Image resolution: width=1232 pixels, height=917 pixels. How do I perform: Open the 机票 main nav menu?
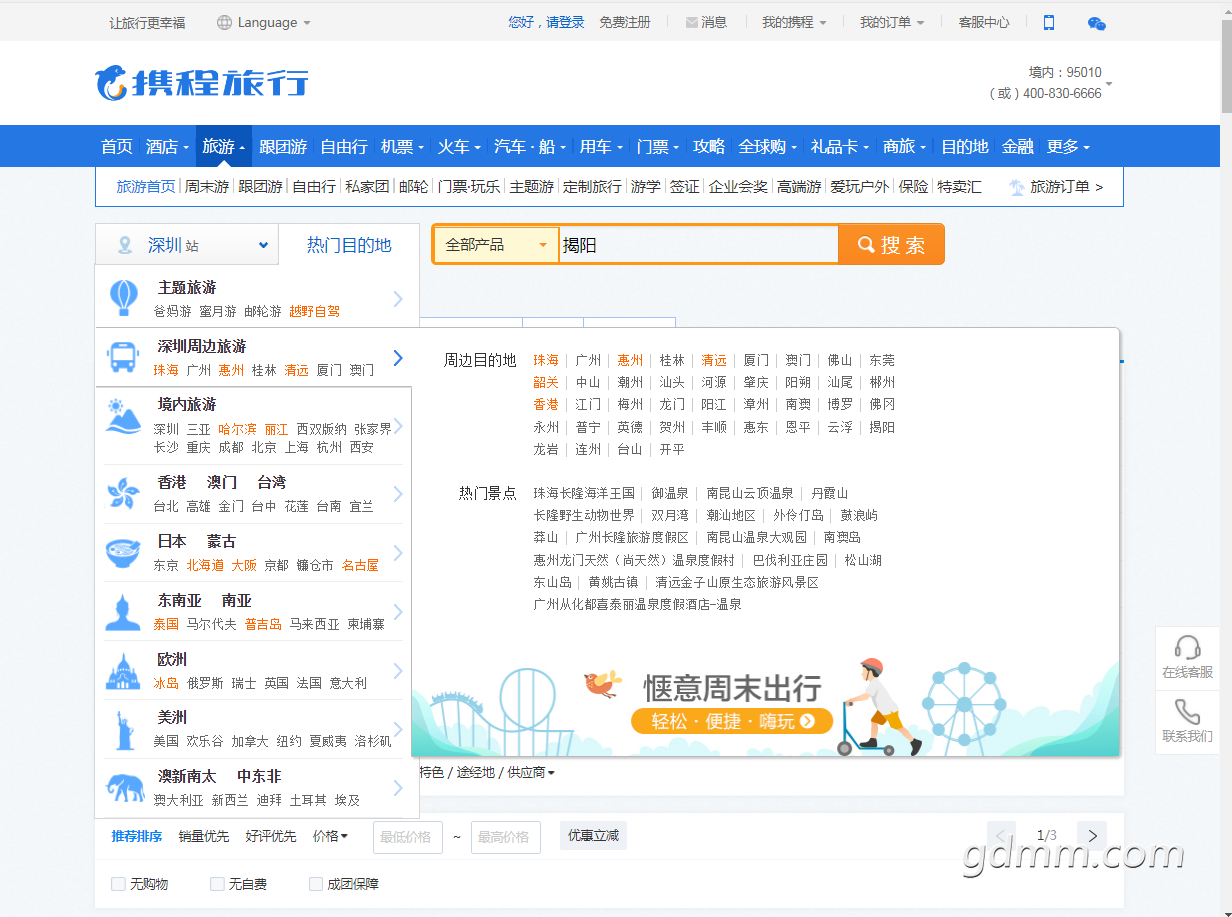click(x=402, y=146)
